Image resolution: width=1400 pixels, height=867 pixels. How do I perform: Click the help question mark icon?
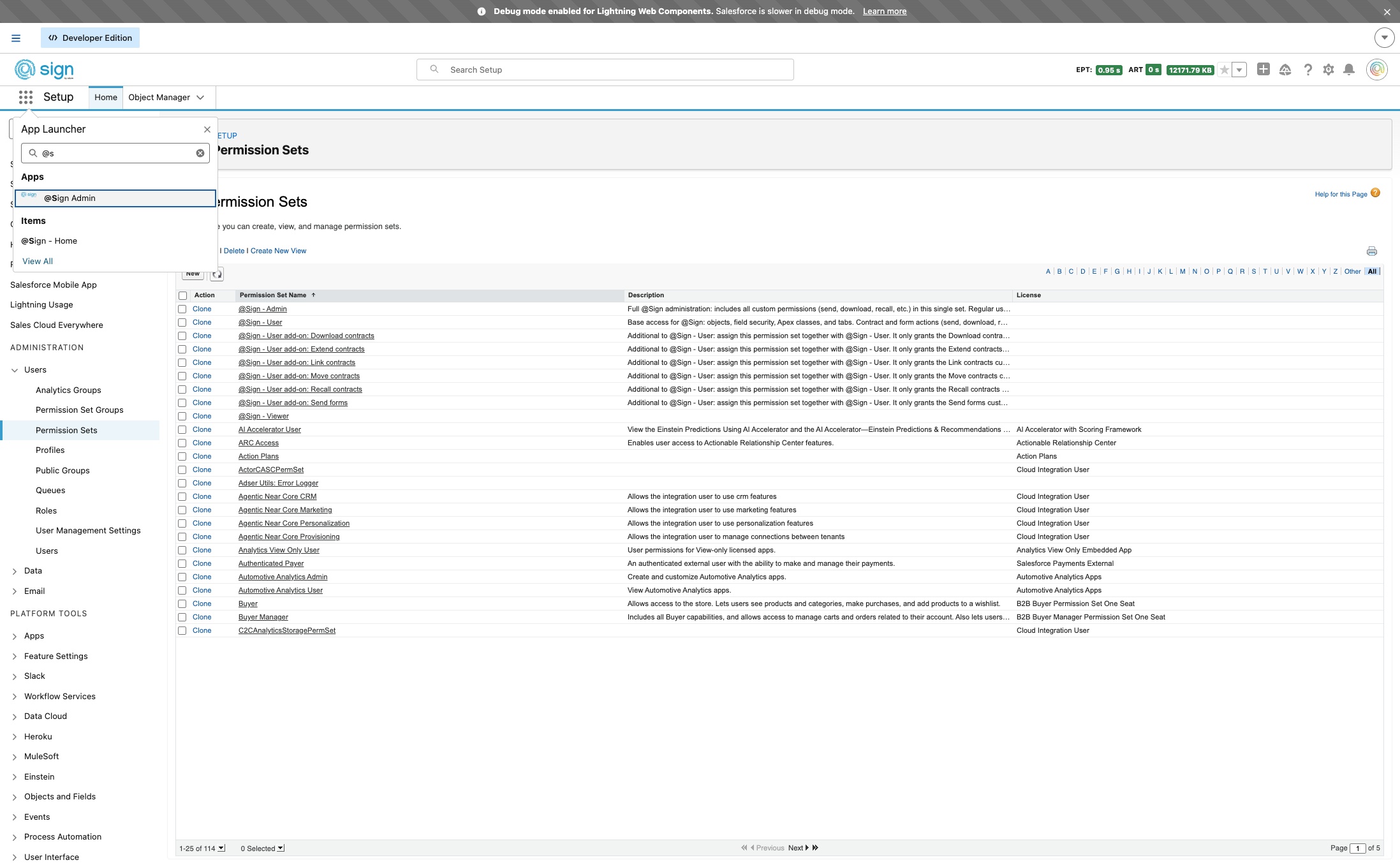1308,70
